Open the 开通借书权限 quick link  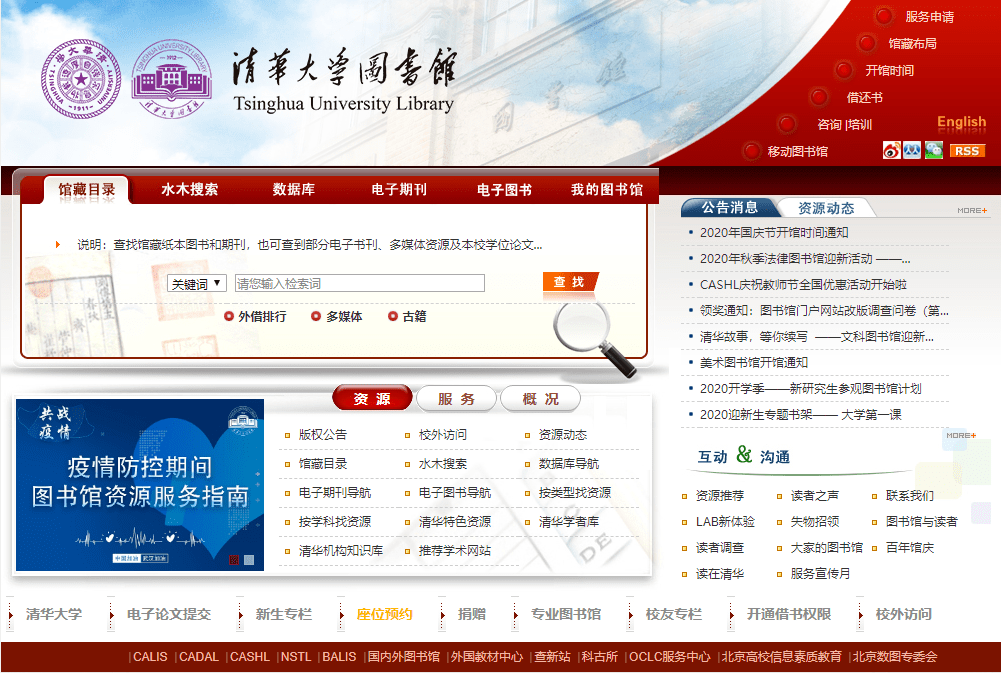point(789,614)
